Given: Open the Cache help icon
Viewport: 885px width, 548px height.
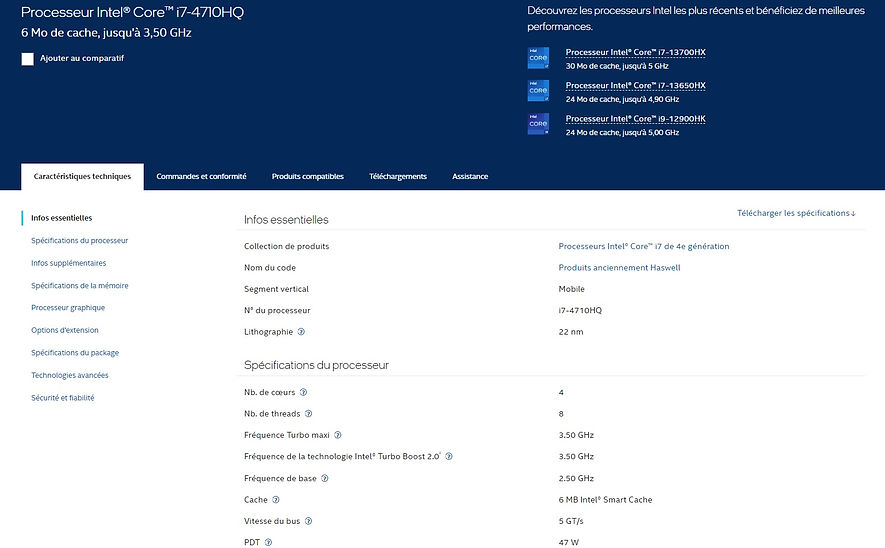Looking at the screenshot, I should (x=275, y=500).
